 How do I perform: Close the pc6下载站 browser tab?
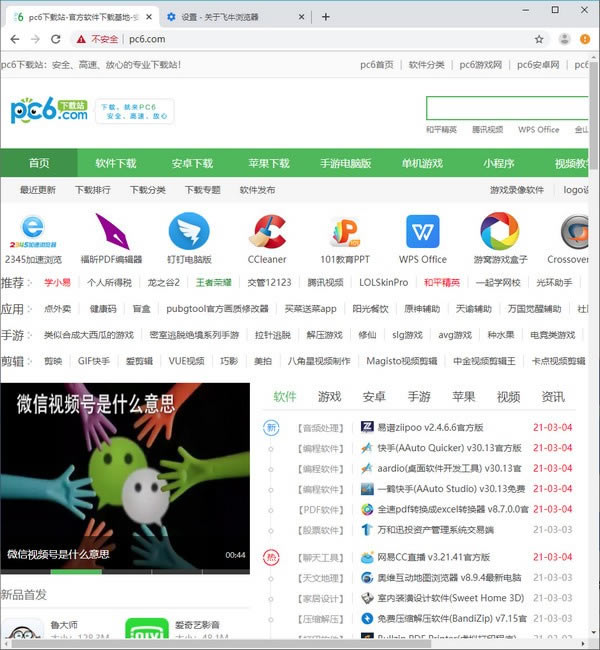[149, 17]
